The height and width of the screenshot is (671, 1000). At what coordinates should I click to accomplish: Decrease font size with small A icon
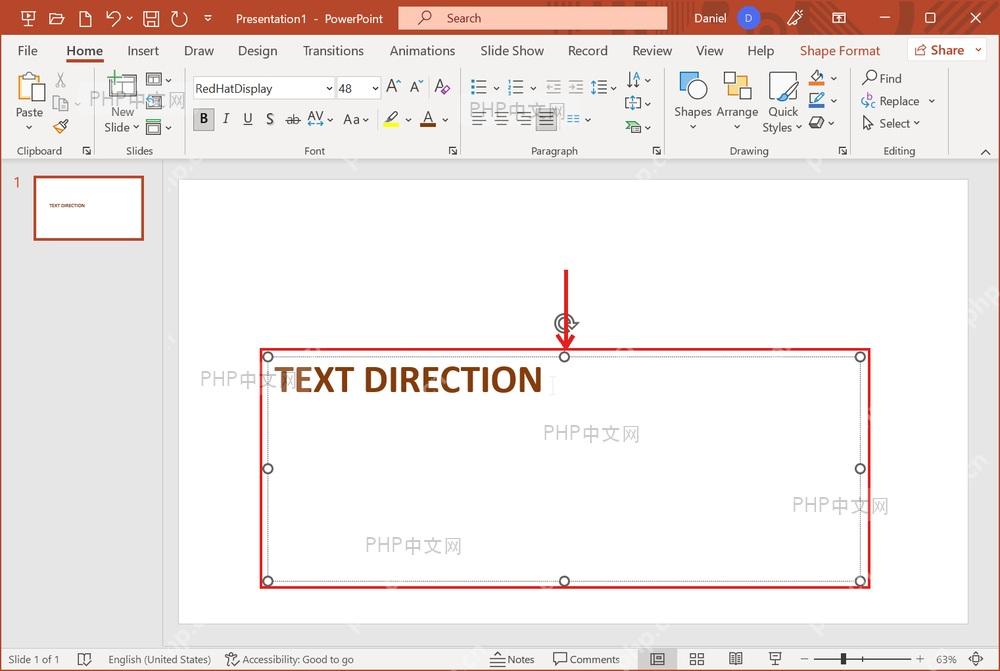coord(416,86)
